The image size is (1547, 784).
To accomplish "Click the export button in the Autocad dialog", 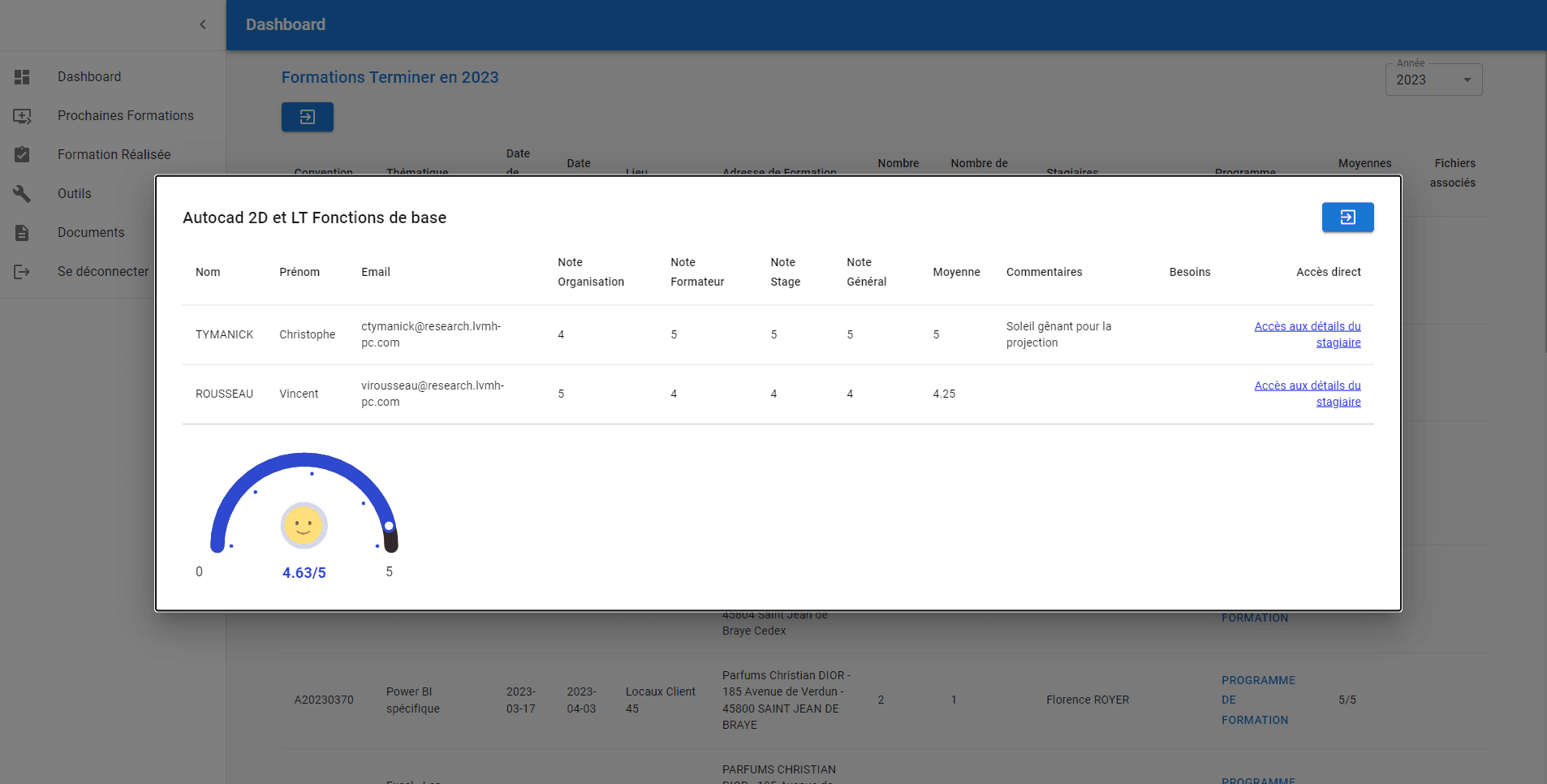I will pos(1347,218).
